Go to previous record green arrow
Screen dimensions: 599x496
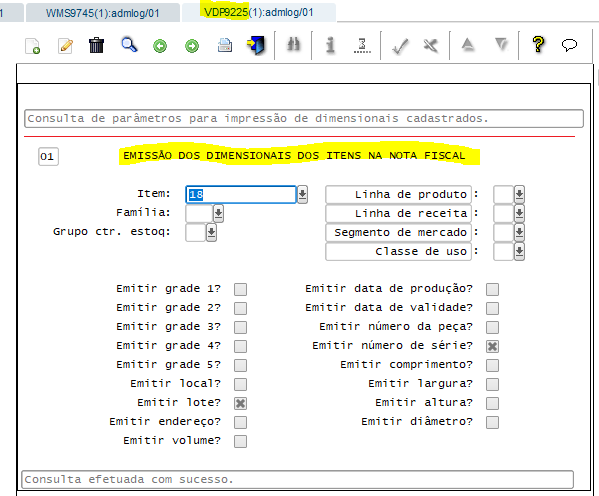[160, 46]
